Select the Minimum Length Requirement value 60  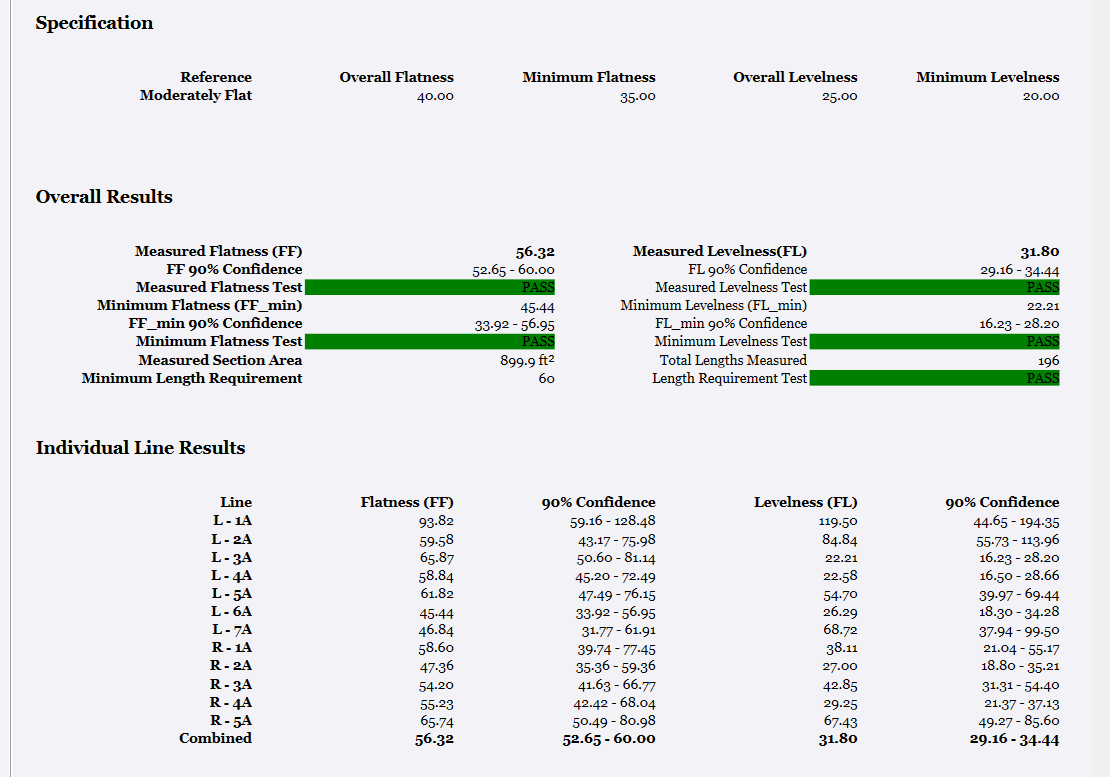[546, 378]
